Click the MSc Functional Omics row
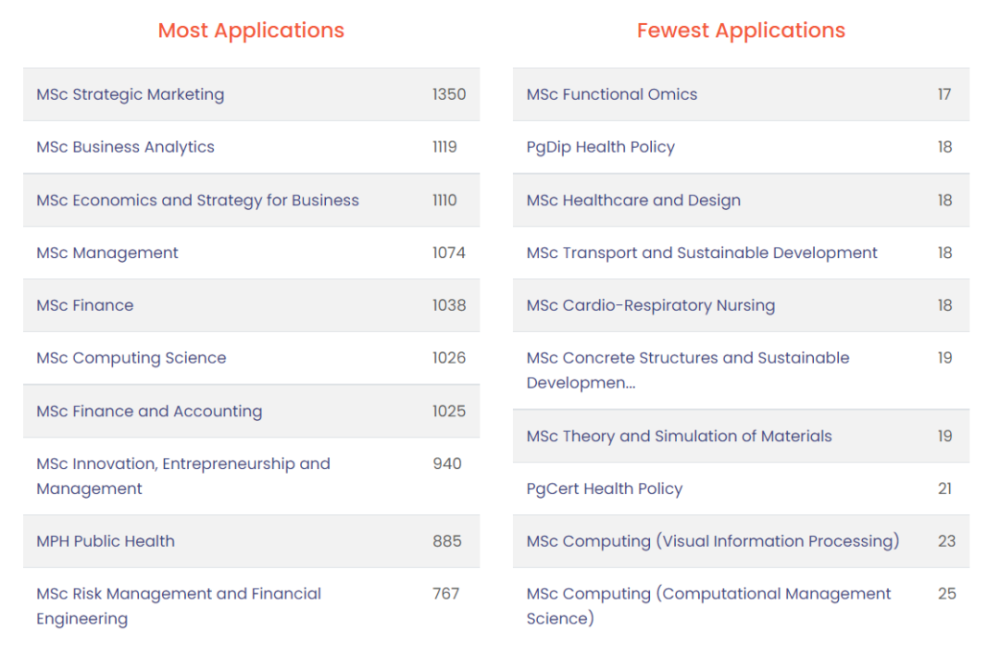This screenshot has height=656, width=1000. point(741,94)
